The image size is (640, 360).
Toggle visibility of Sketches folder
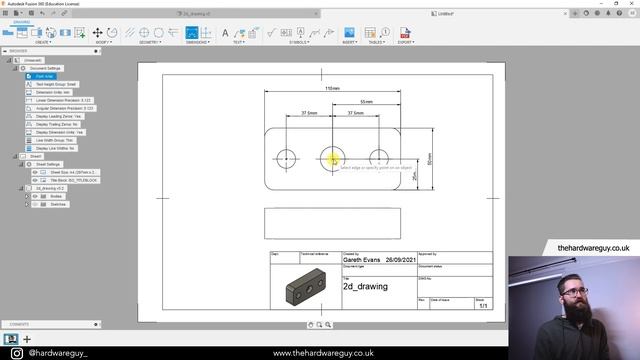[x=35, y=204]
